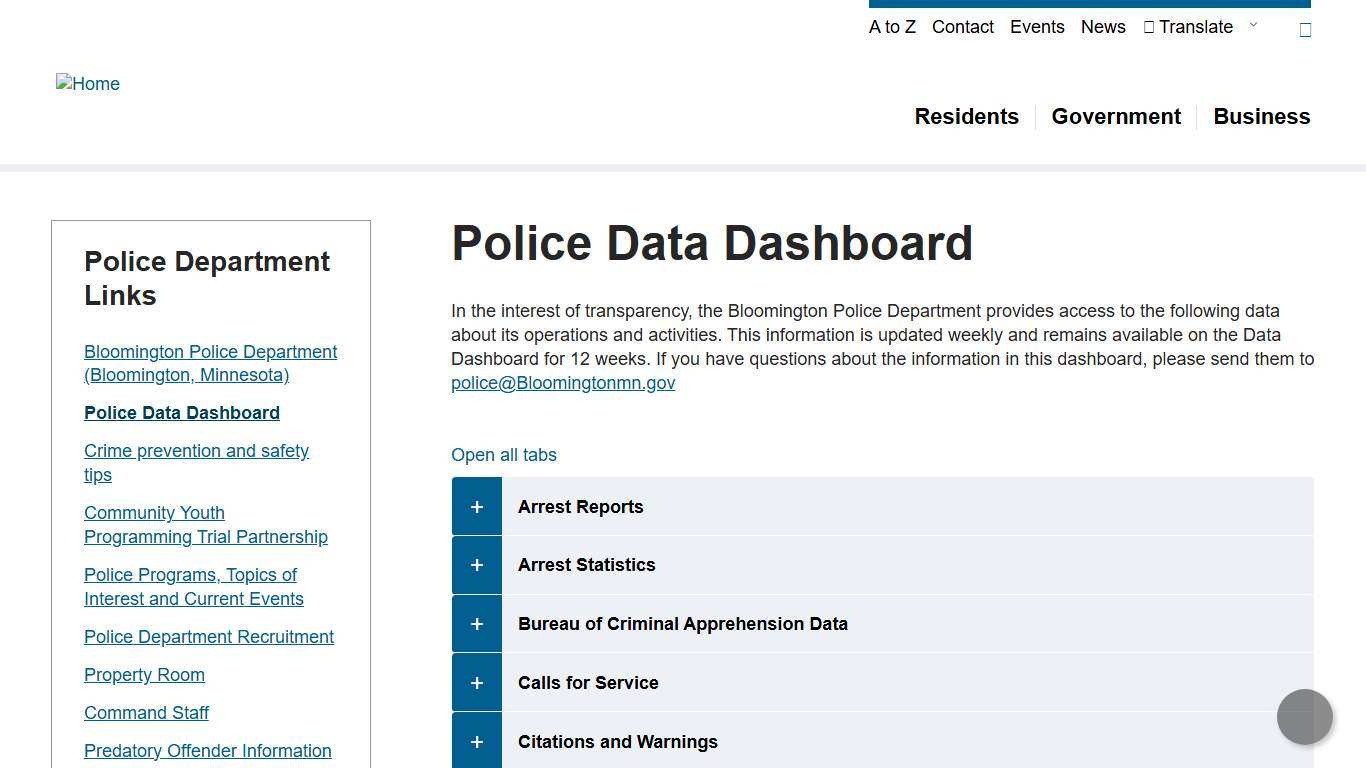Open Crime prevention and safety tips
This screenshot has width=1366, height=768.
196,463
